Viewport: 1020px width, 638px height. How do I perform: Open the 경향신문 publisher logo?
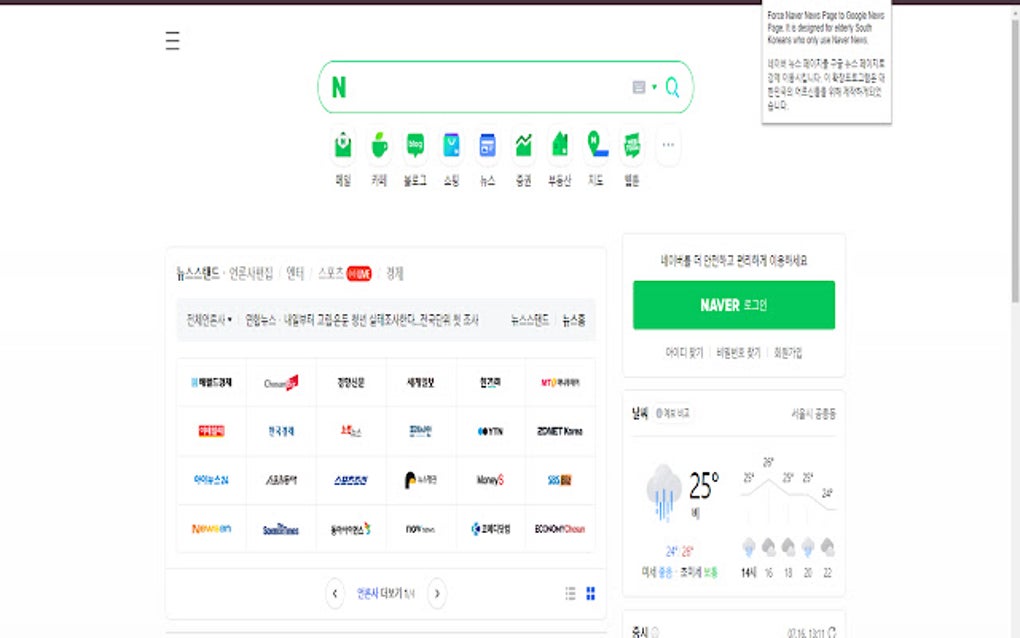point(351,382)
